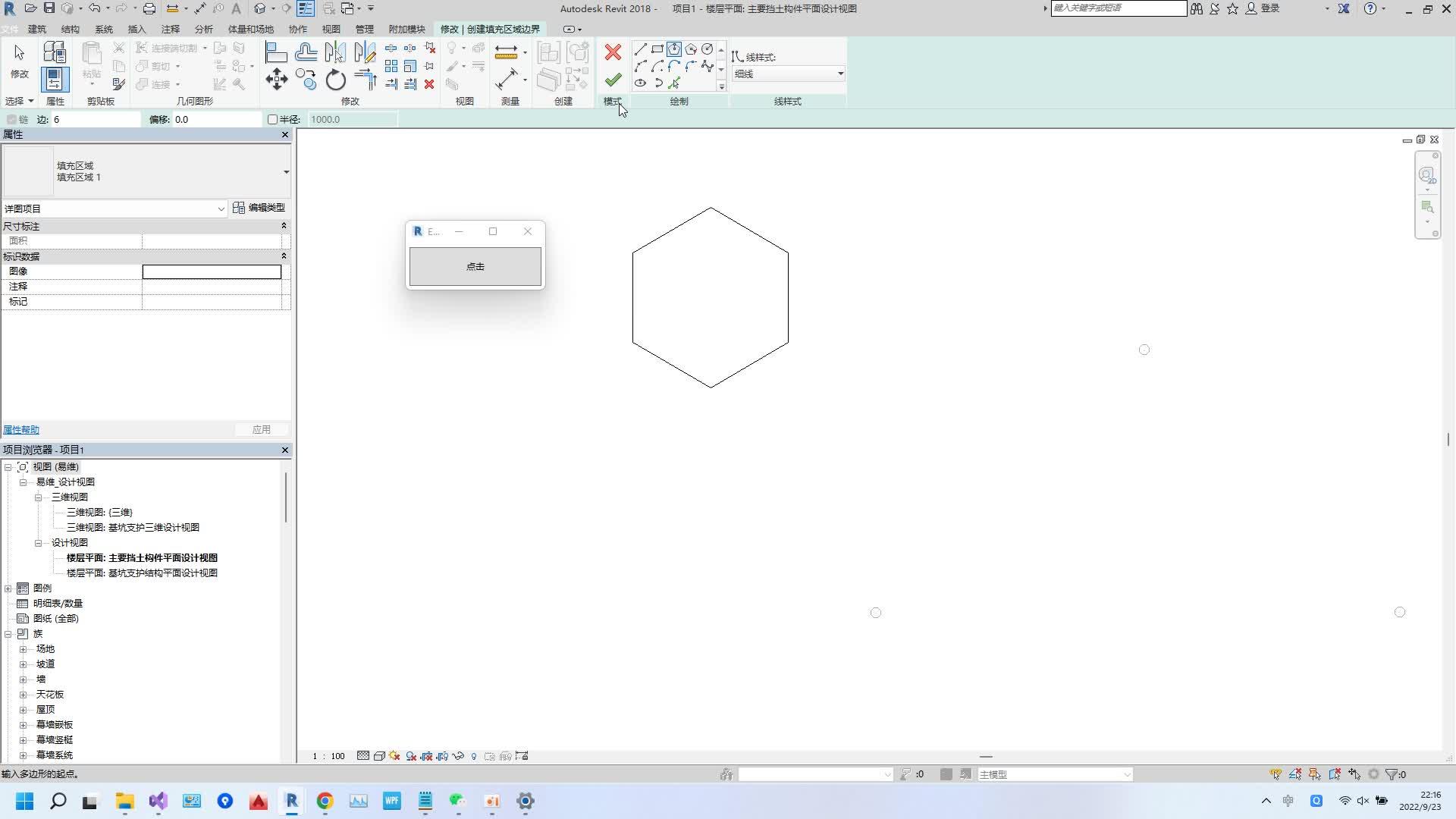Screen dimensions: 1456x819
Task: Toggle the Chain checkbox in options bar
Action: click(x=11, y=119)
